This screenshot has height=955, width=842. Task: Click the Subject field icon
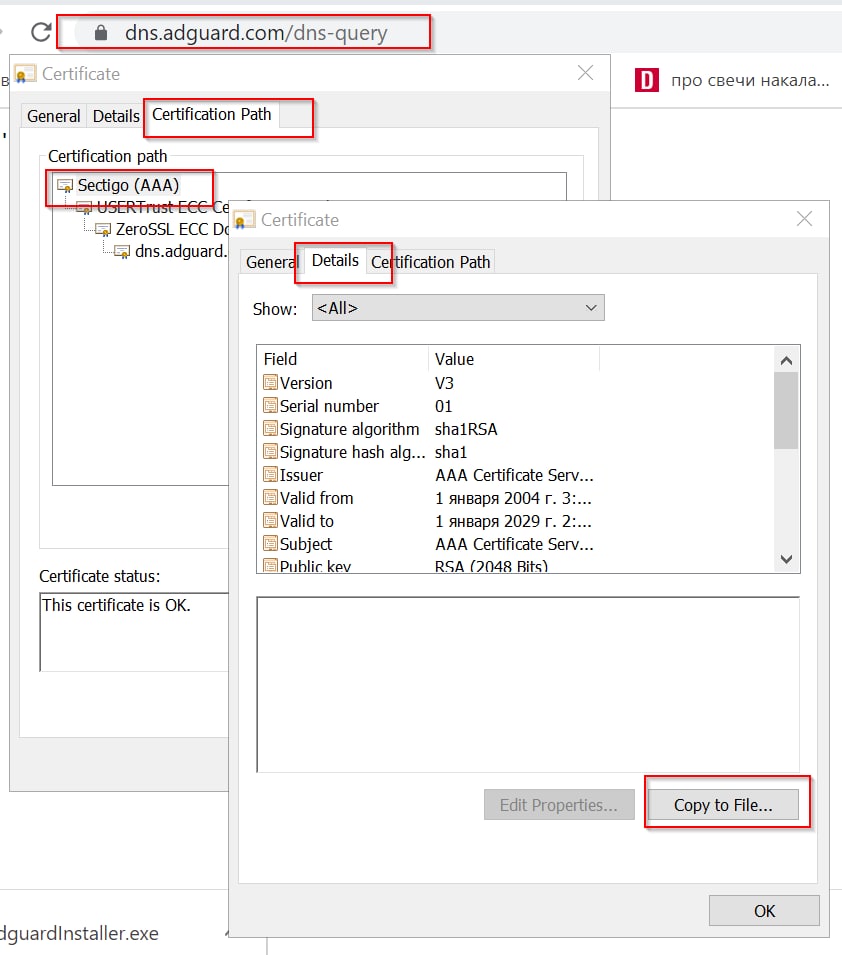(270, 543)
